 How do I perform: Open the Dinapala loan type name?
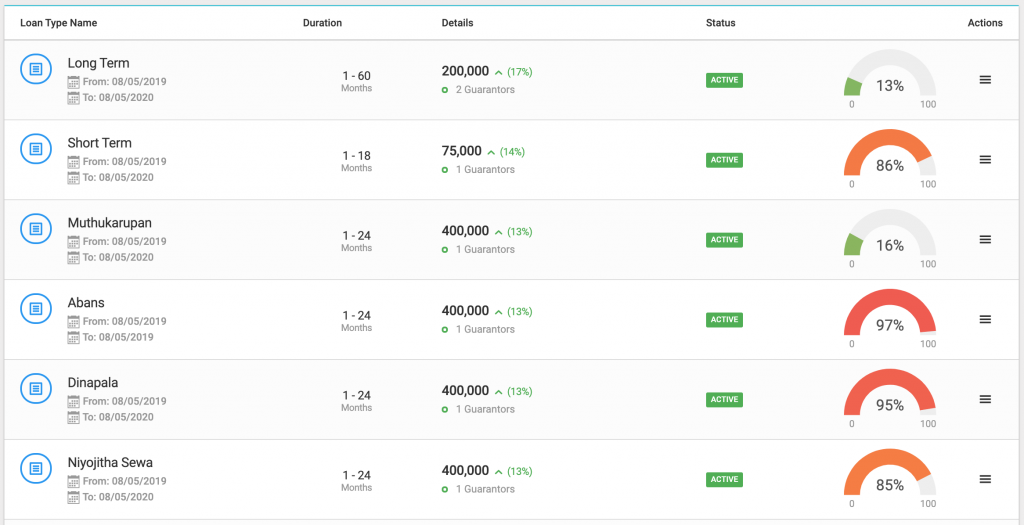click(93, 383)
